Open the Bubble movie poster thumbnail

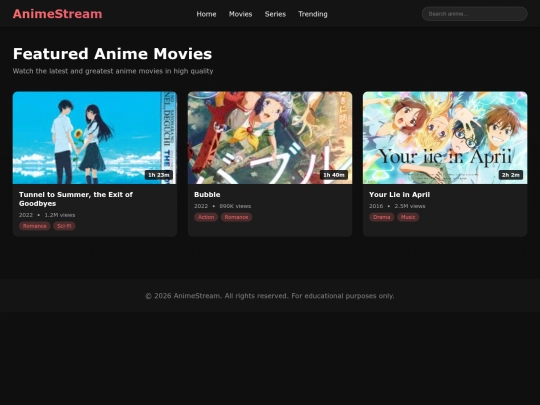coord(270,138)
